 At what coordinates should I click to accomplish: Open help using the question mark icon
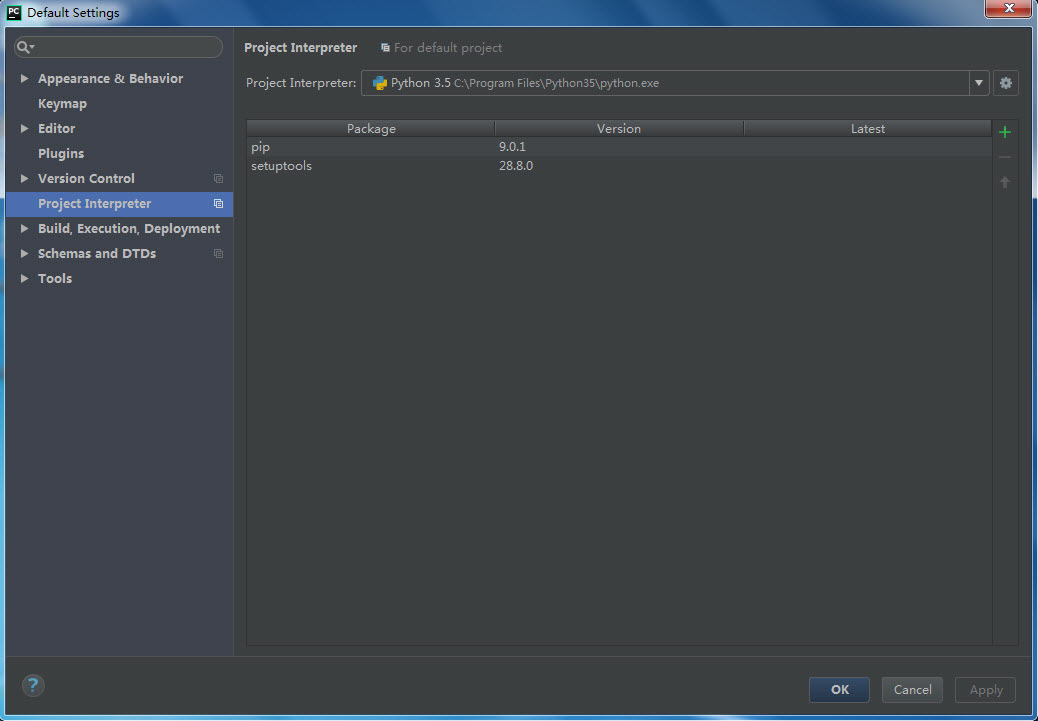point(33,686)
